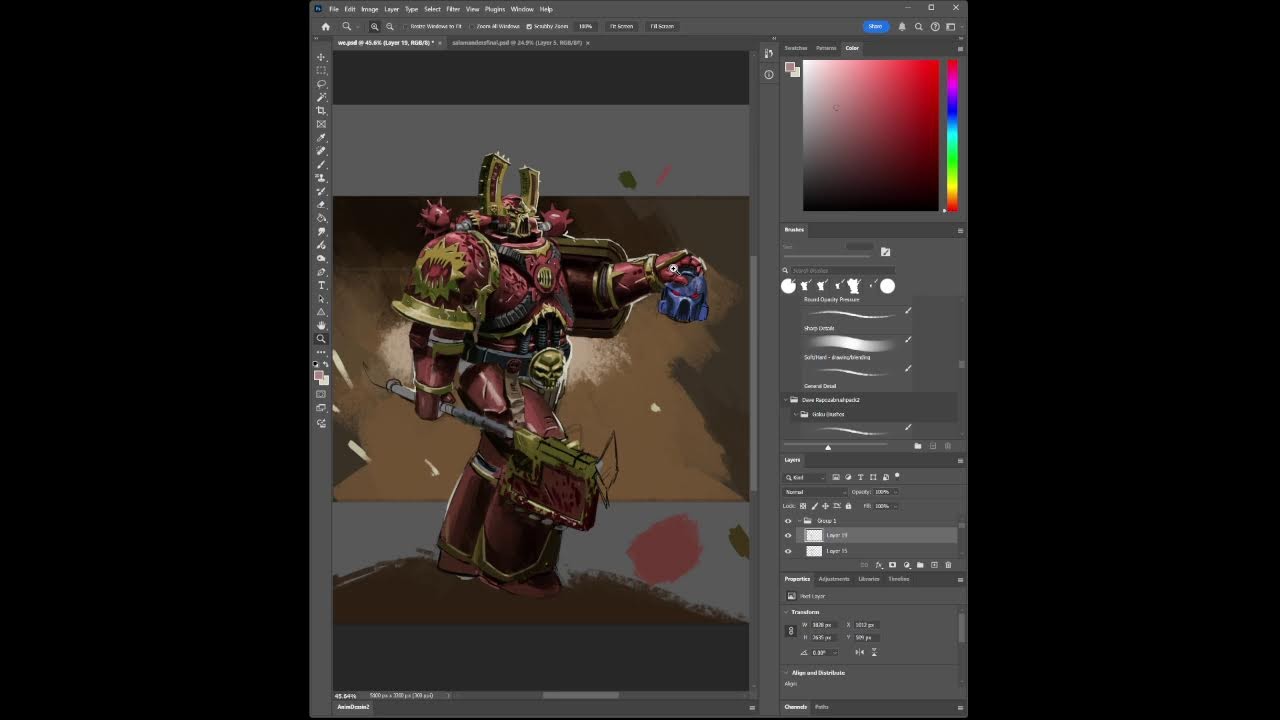This screenshot has height=720, width=1280.
Task: Click the vertical hue slider
Action: [952, 135]
